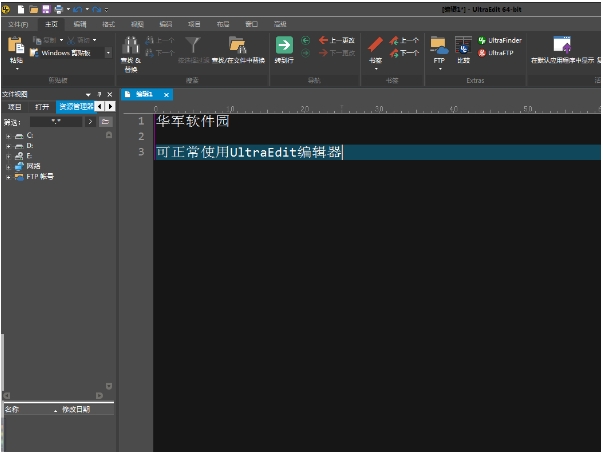Redo the edit with the blue arrow
The width and height of the screenshot is (603, 454).
click(96, 9)
